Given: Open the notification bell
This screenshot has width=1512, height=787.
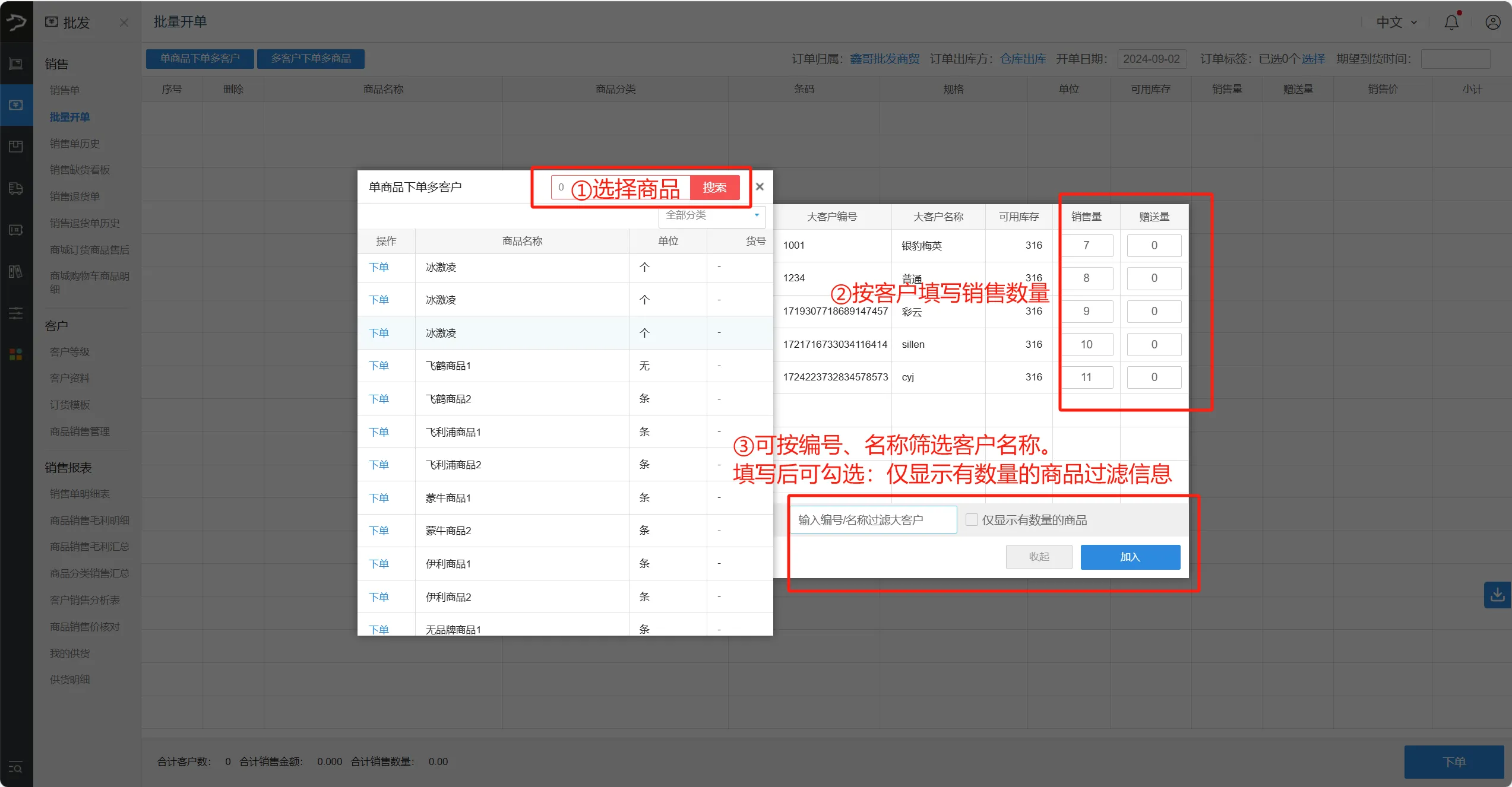Looking at the screenshot, I should (1451, 22).
